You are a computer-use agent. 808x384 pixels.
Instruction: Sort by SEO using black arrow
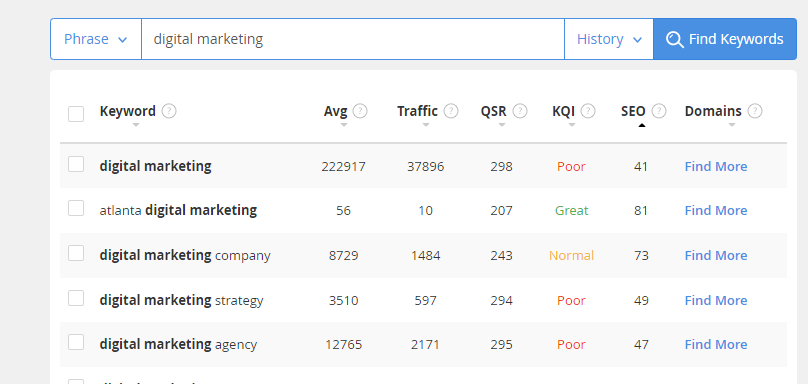[x=642, y=125]
